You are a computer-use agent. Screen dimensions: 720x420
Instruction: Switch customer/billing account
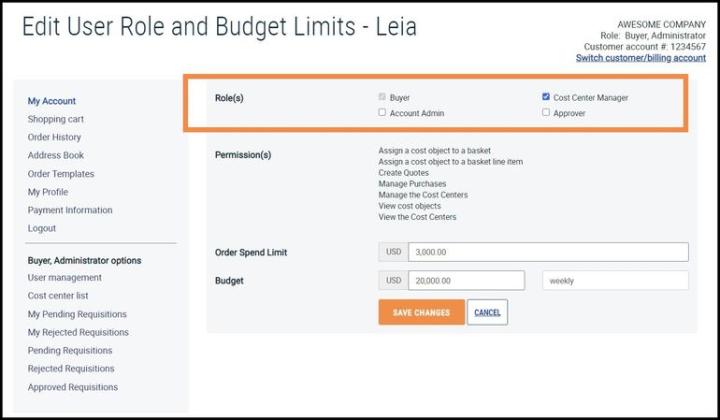[x=641, y=58]
